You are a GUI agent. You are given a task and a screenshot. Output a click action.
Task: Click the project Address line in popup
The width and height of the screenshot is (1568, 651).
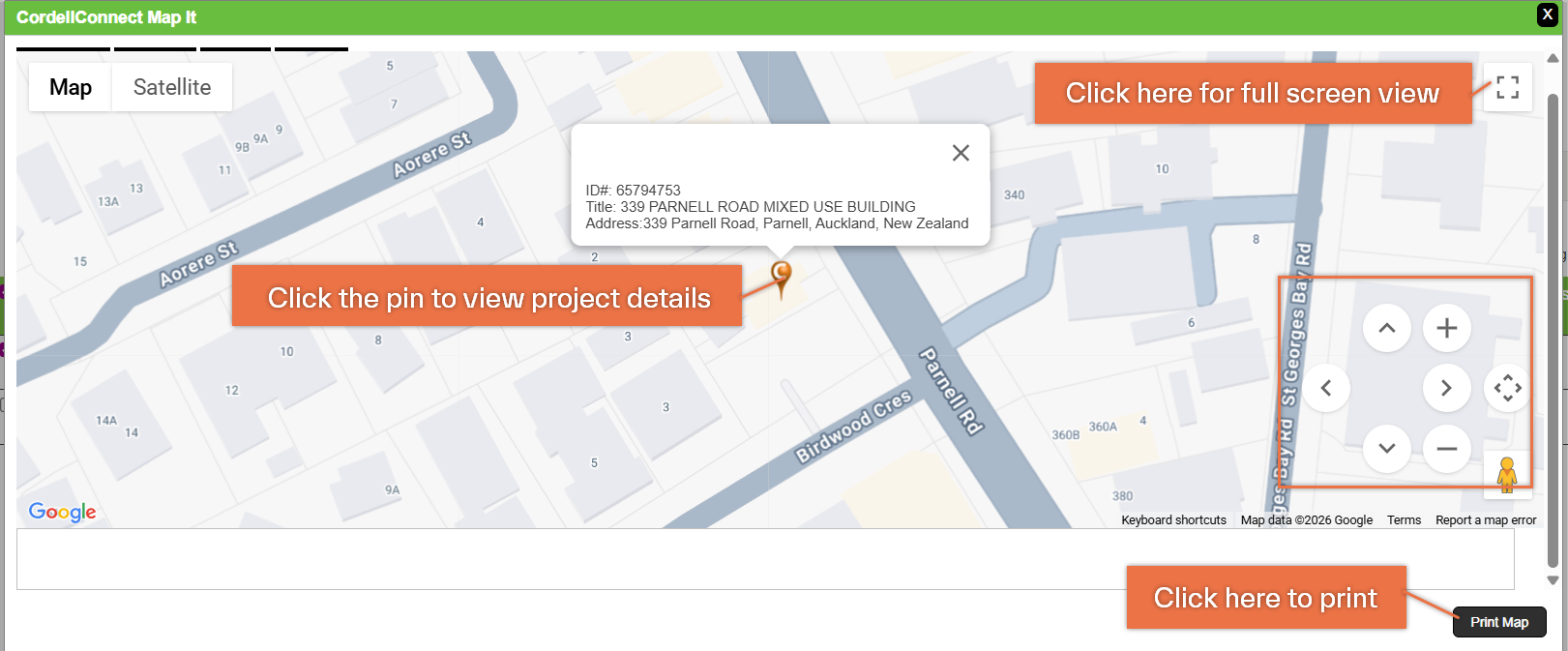coord(777,223)
